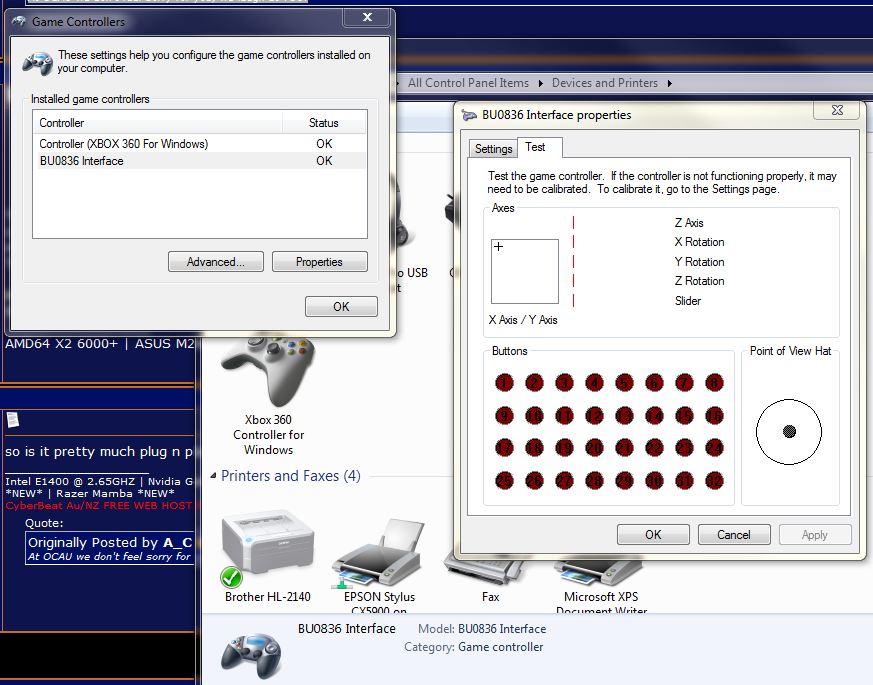The height and width of the screenshot is (685, 873).
Task: Click the "Model: BU0836 Interface" detail text
Action: 482,629
